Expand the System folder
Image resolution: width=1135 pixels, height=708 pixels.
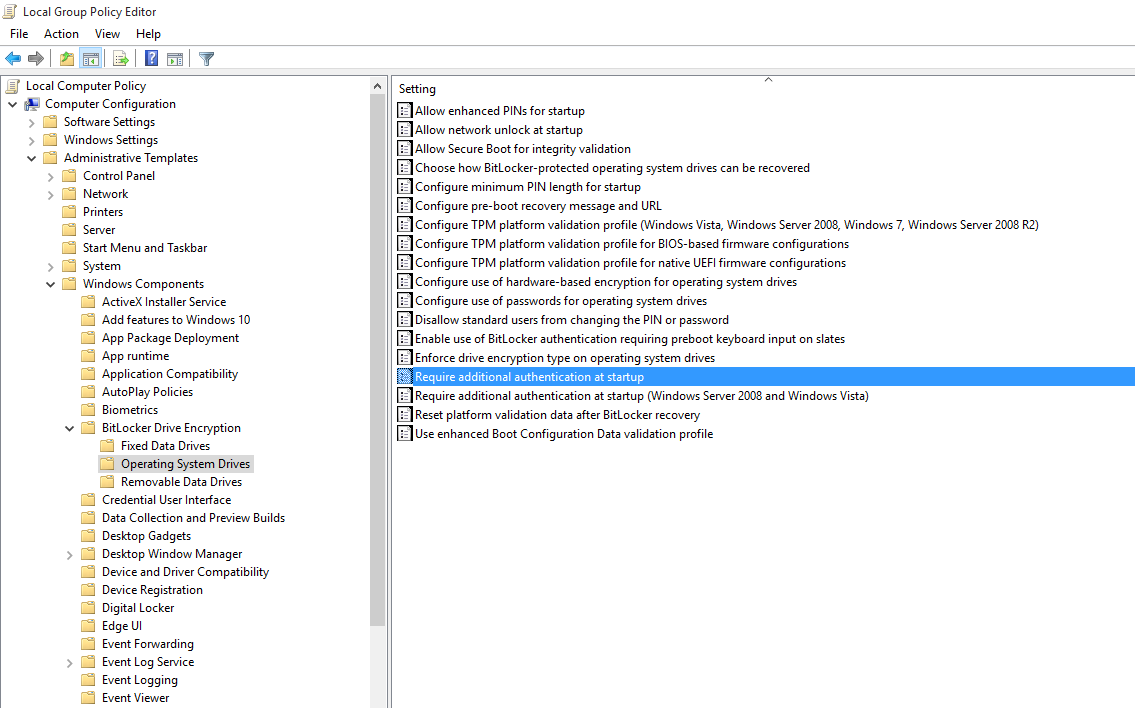point(50,266)
